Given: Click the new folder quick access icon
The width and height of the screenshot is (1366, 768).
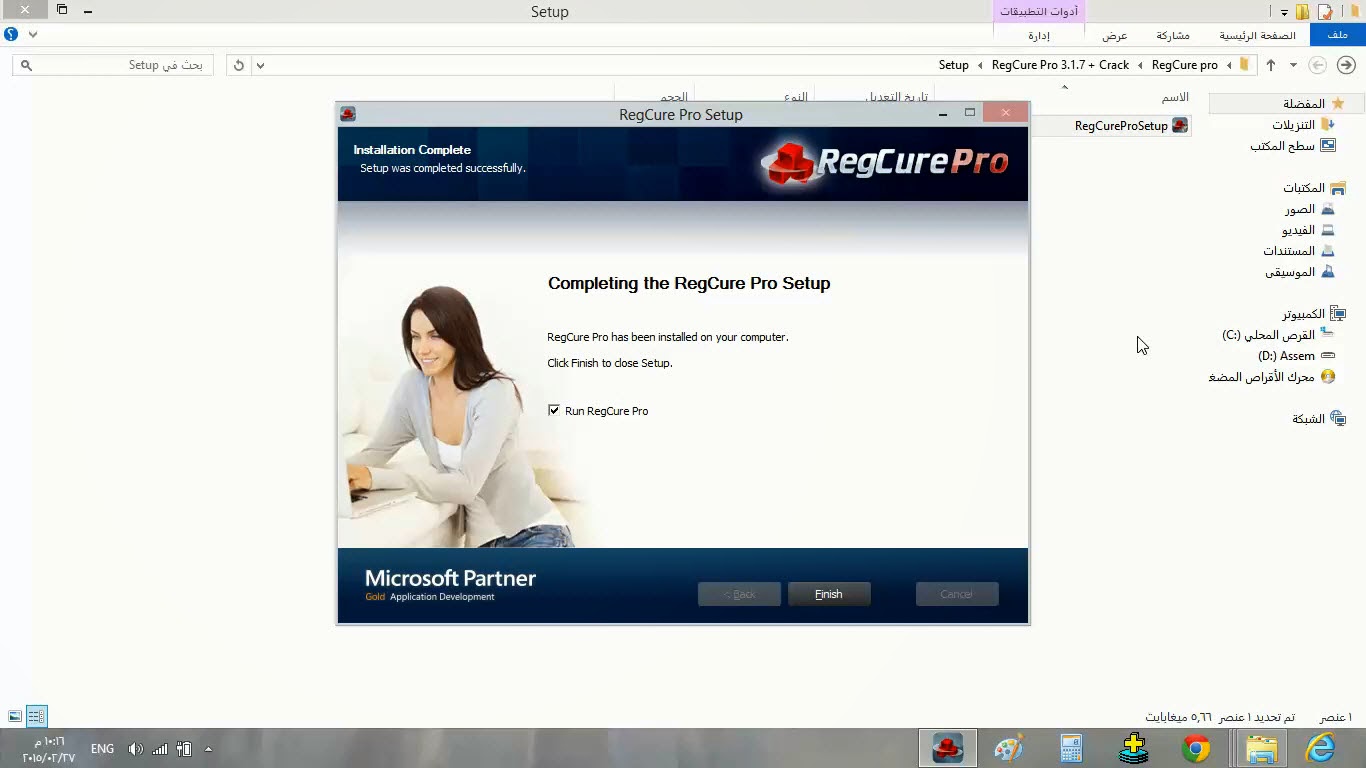Looking at the screenshot, I should pos(1303,12).
